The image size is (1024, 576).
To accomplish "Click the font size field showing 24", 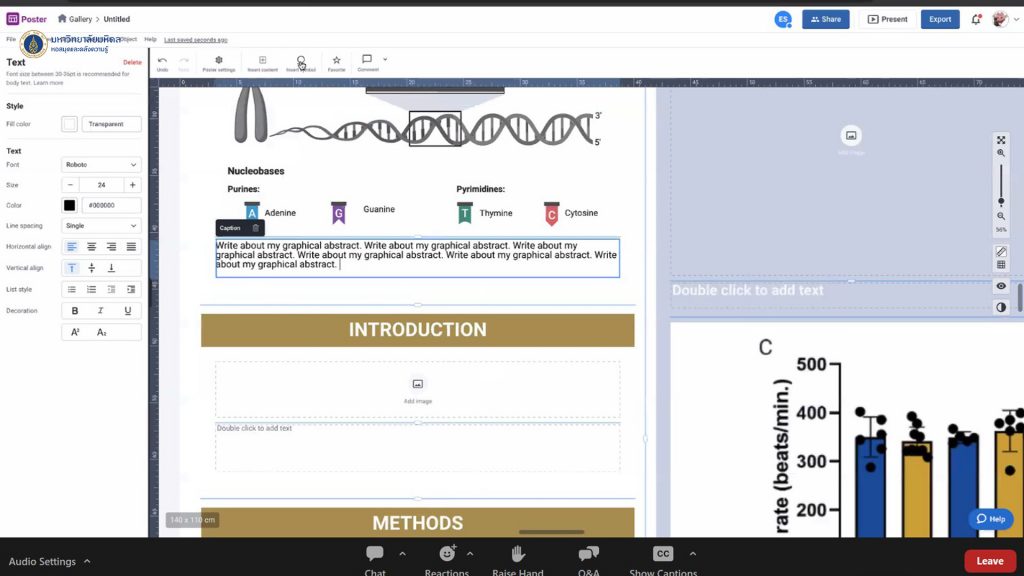I will 101,185.
